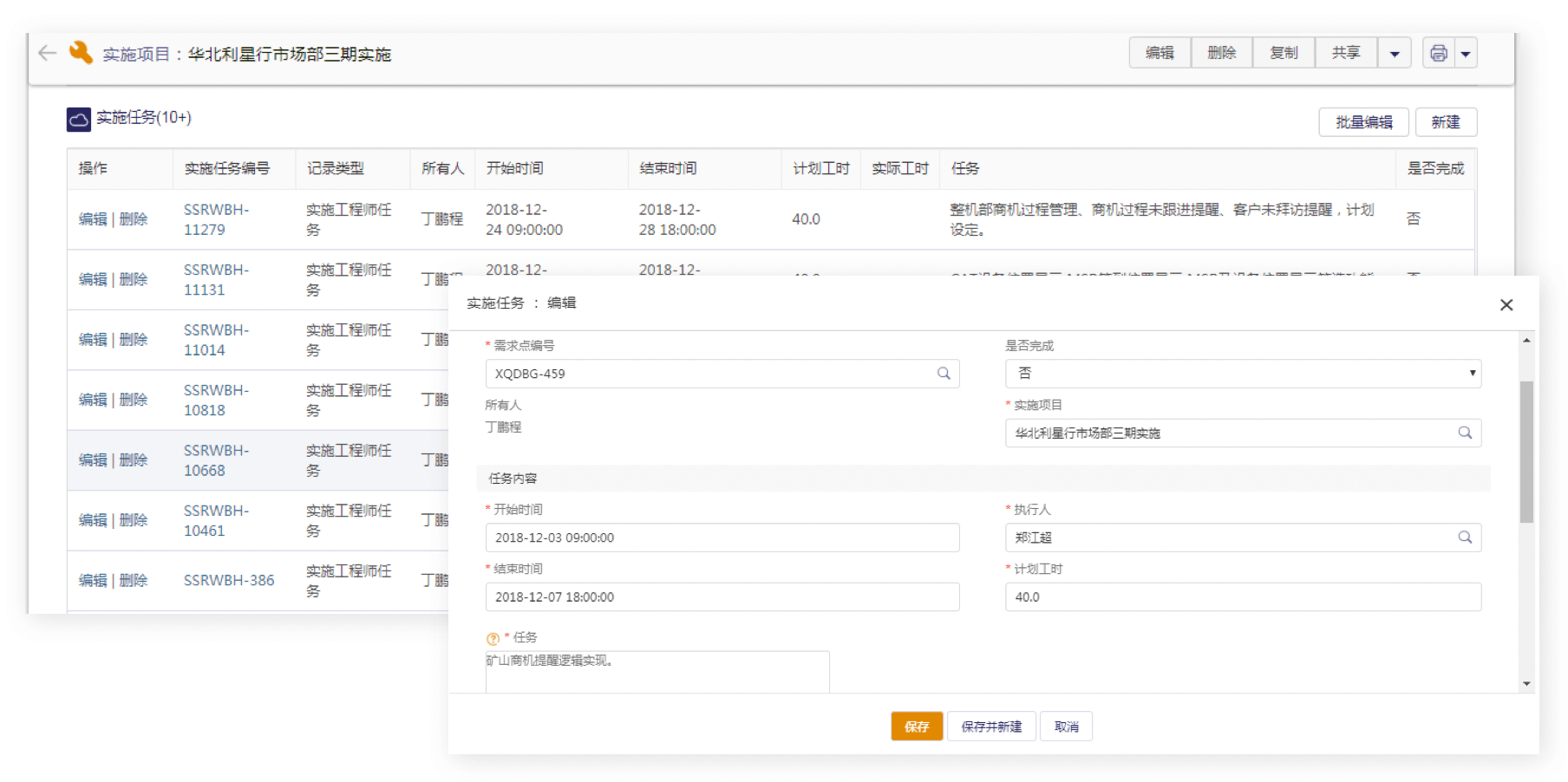1568x782 pixels.
Task: Click 编辑 link in row SSRWBH-11131
Action: pyautogui.click(x=93, y=279)
